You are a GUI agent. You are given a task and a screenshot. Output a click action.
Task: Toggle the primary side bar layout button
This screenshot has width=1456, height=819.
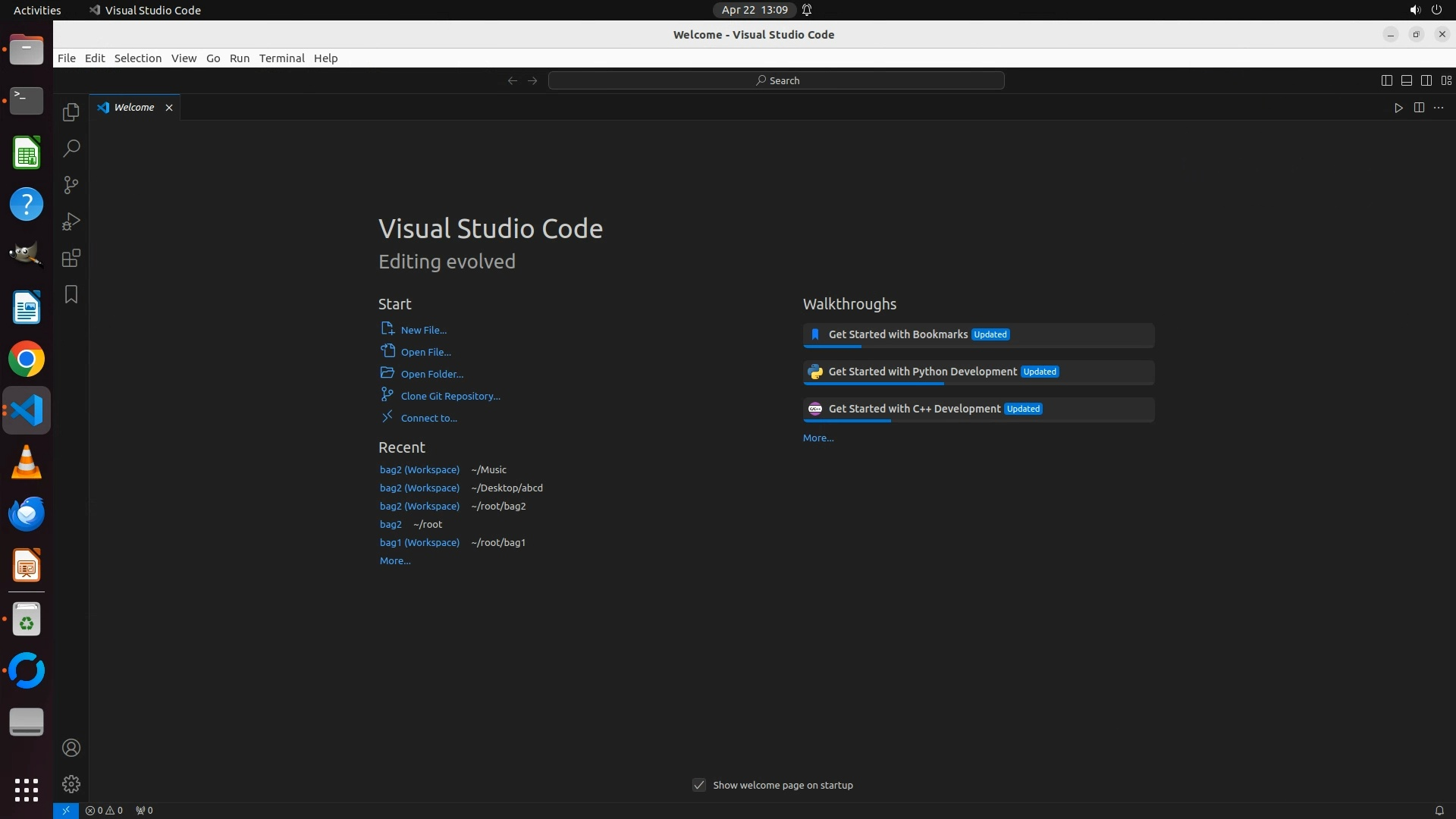click(1386, 80)
